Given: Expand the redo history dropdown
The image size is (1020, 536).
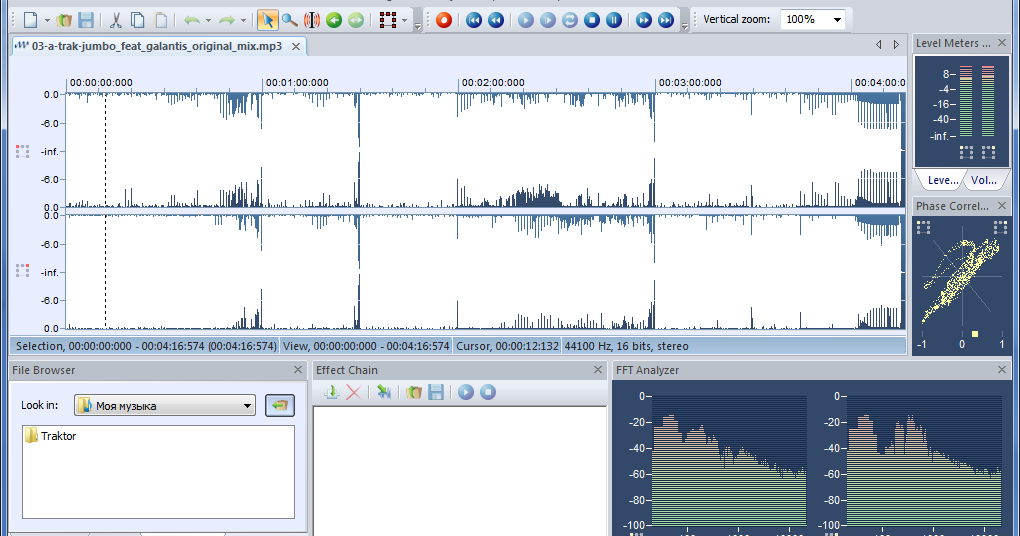Looking at the screenshot, I should click(243, 20).
